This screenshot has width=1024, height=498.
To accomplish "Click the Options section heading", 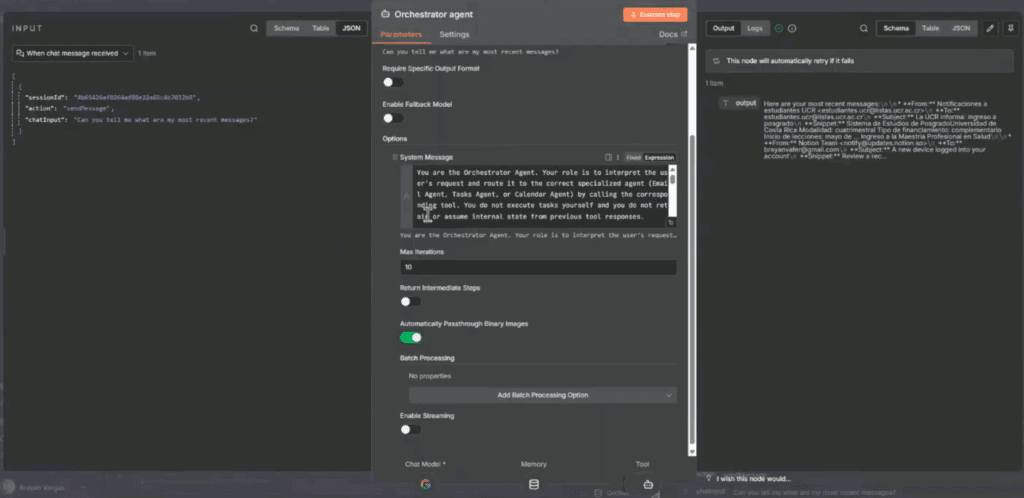I will click(394, 138).
